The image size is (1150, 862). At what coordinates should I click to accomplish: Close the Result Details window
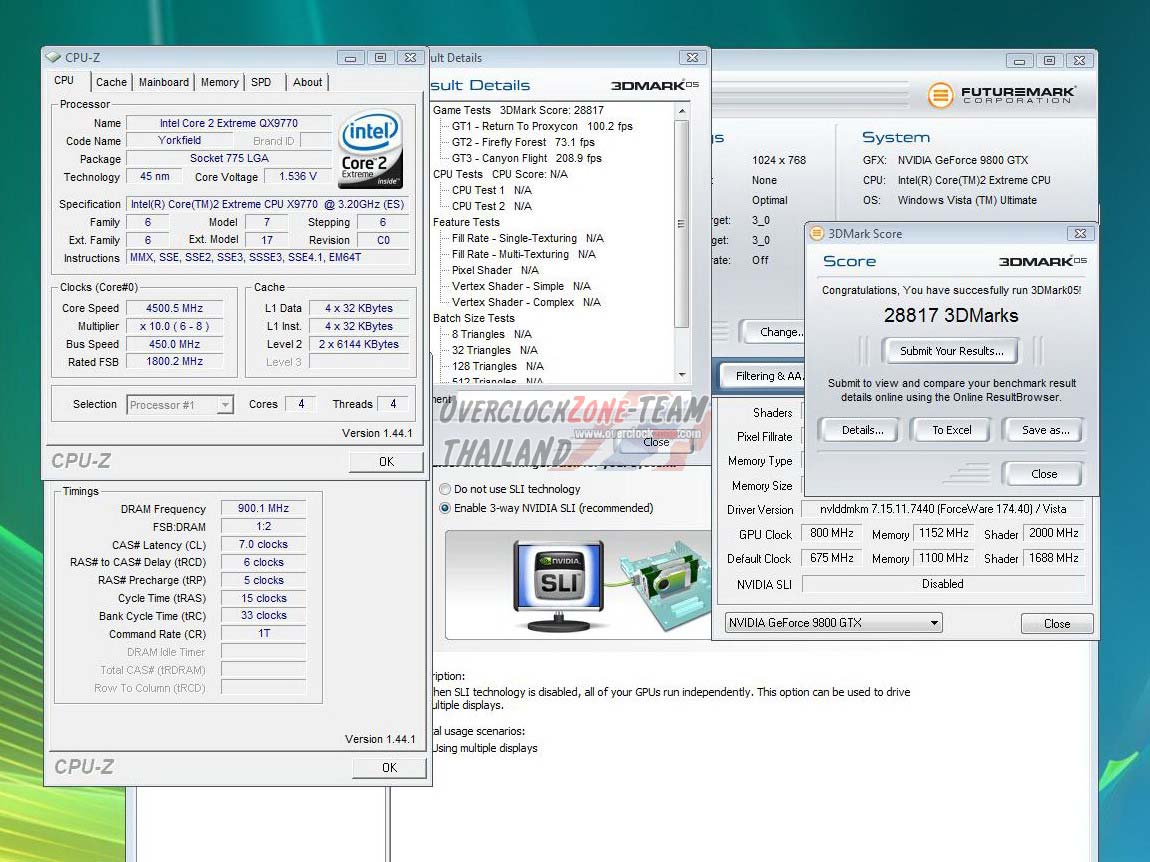[692, 57]
